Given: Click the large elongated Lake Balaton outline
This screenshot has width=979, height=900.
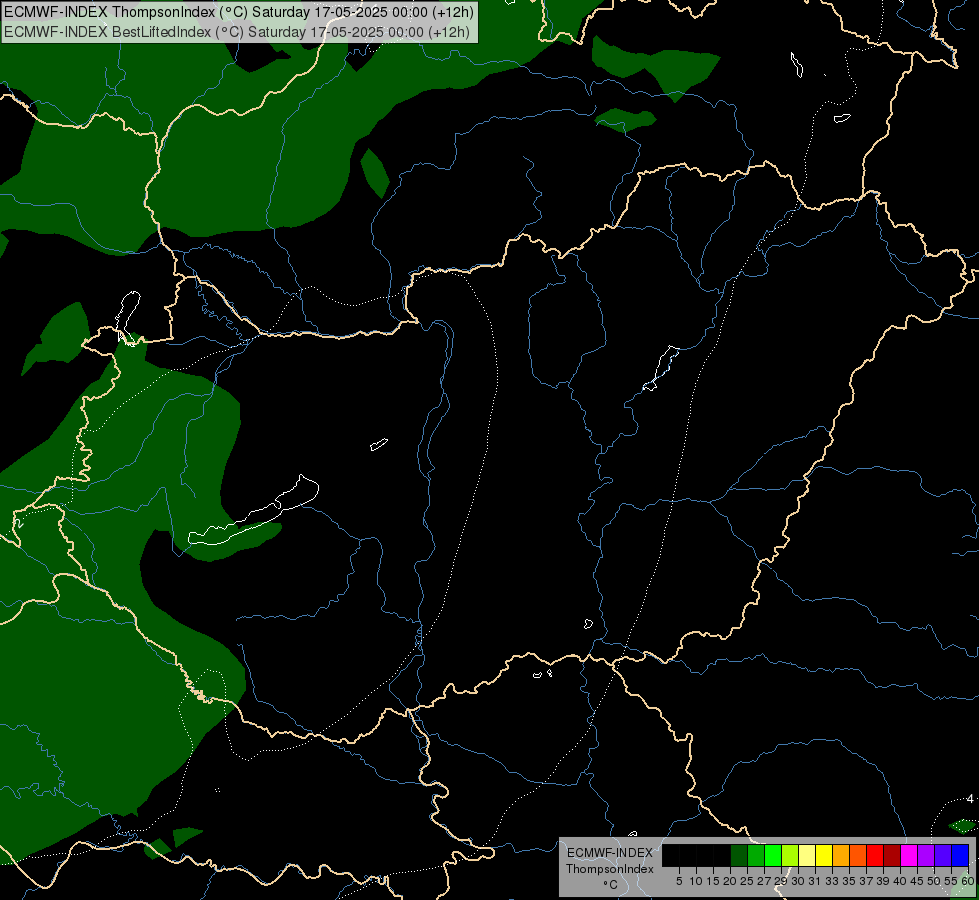Looking at the screenshot, I should point(253,511).
